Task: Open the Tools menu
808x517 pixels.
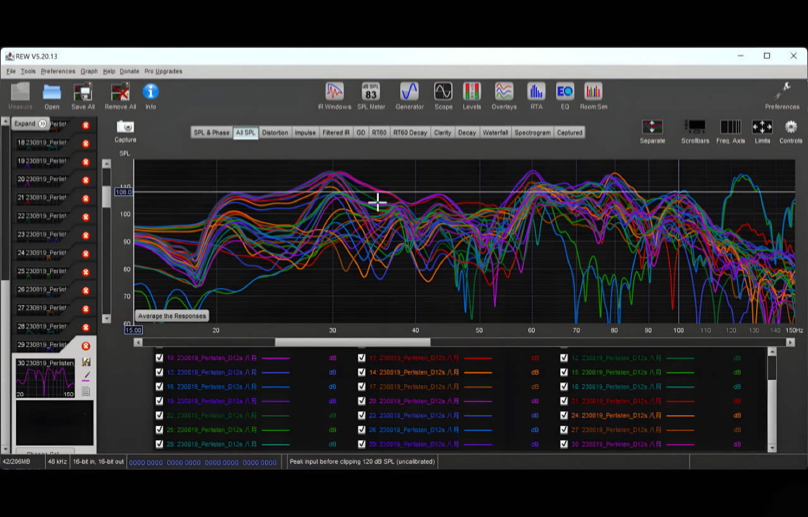Action: pyautogui.click(x=28, y=71)
